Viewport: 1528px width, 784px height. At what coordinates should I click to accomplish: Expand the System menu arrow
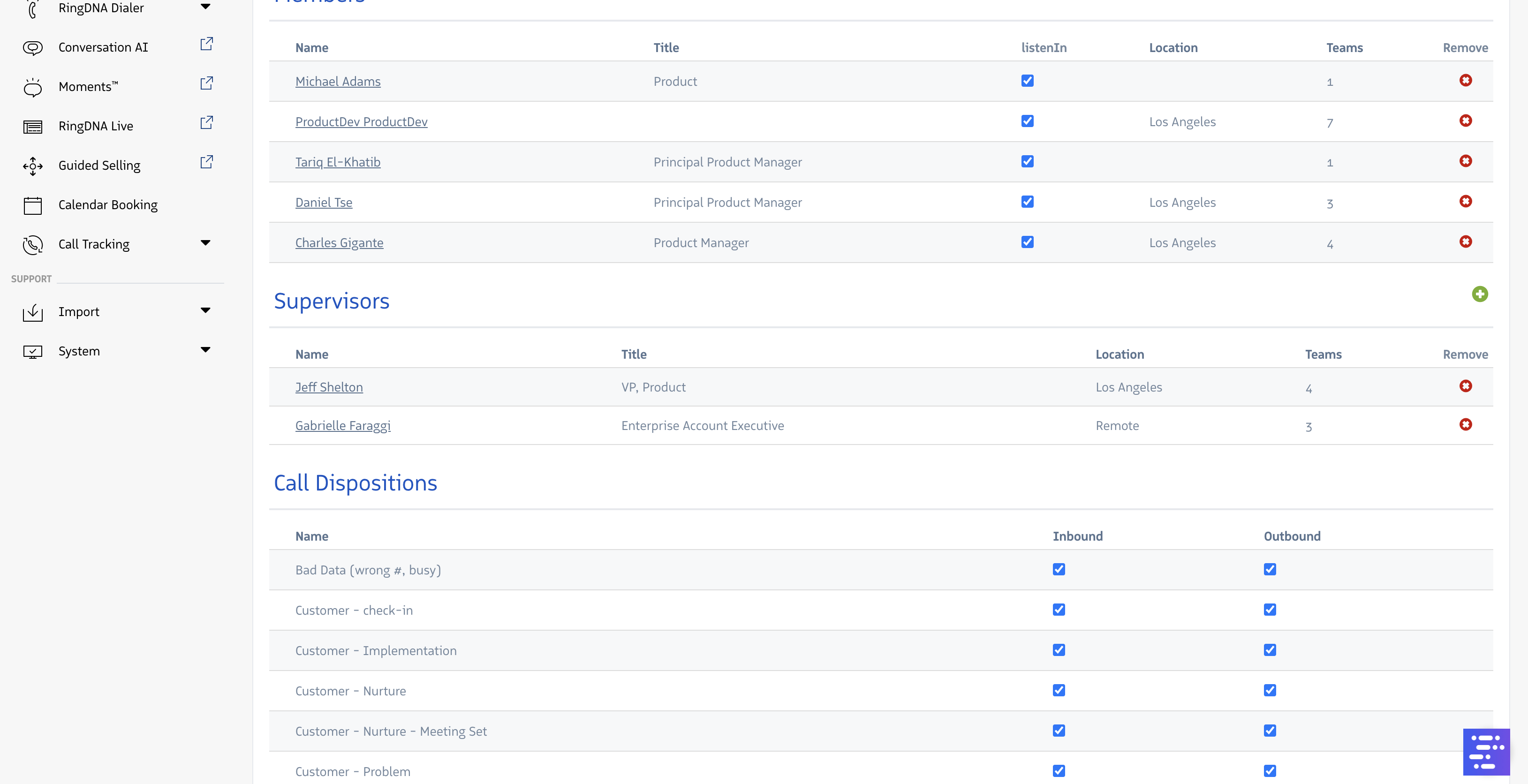205,350
